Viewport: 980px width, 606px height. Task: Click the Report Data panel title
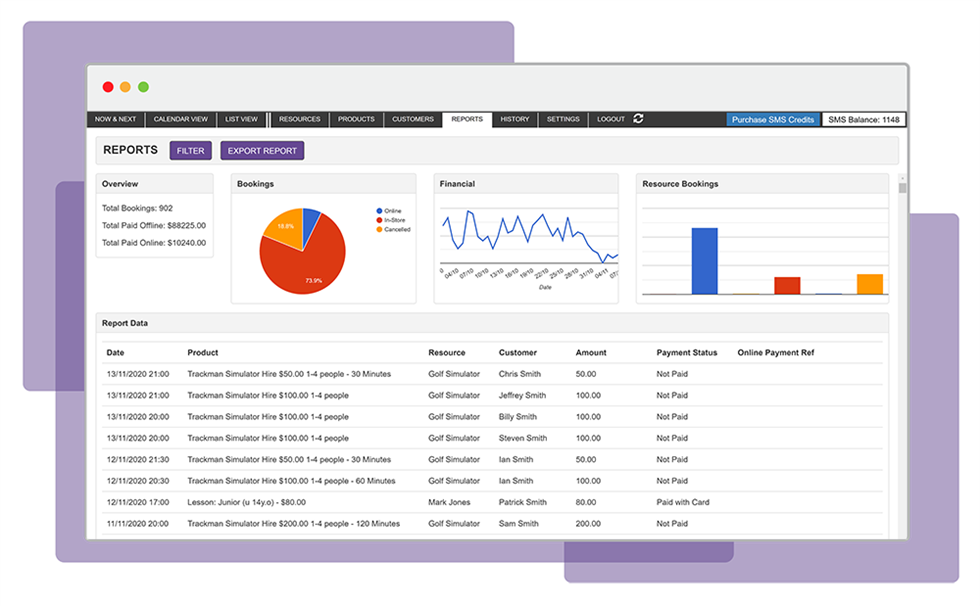tap(125, 324)
